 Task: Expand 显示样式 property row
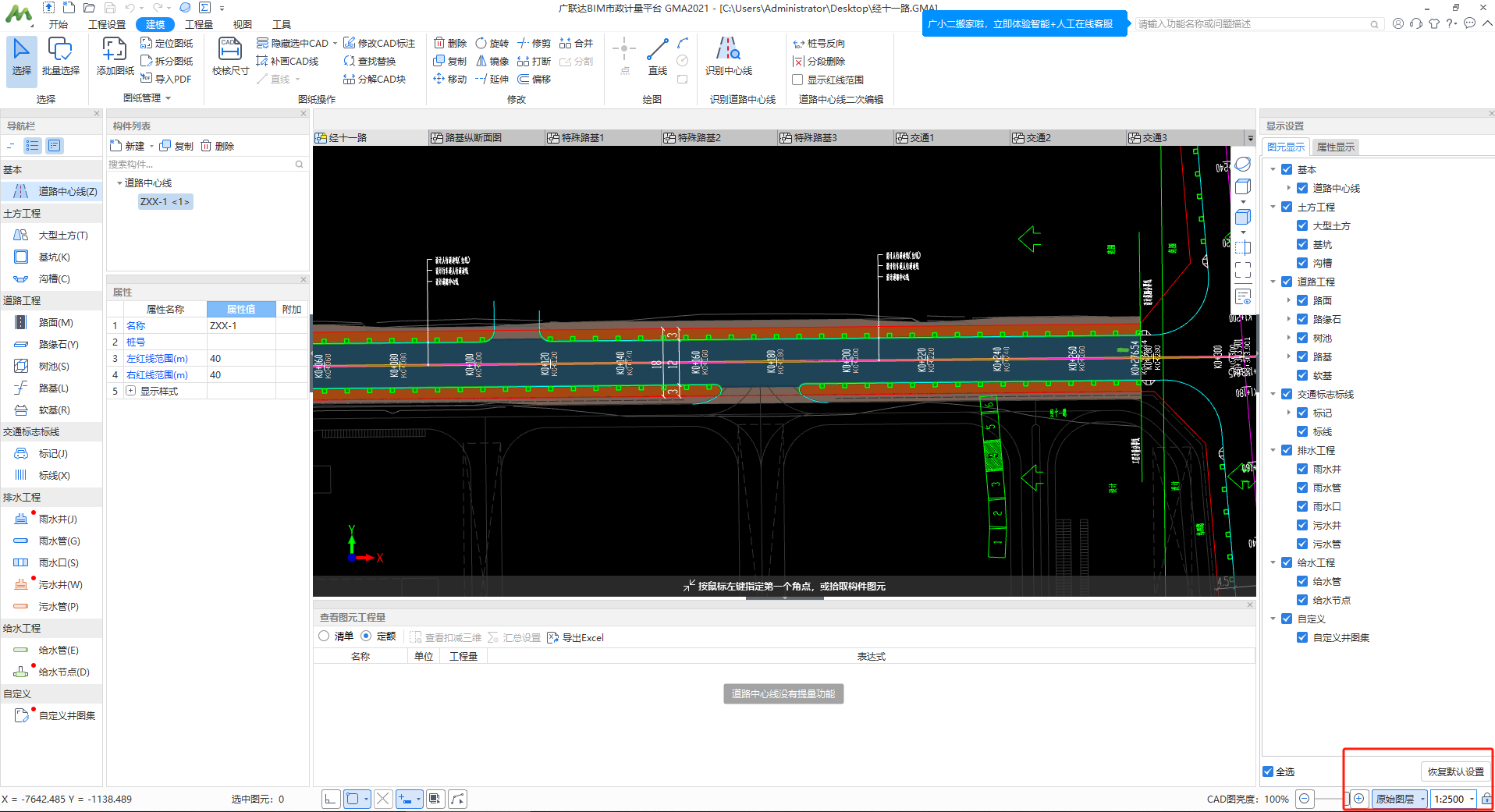coord(131,391)
